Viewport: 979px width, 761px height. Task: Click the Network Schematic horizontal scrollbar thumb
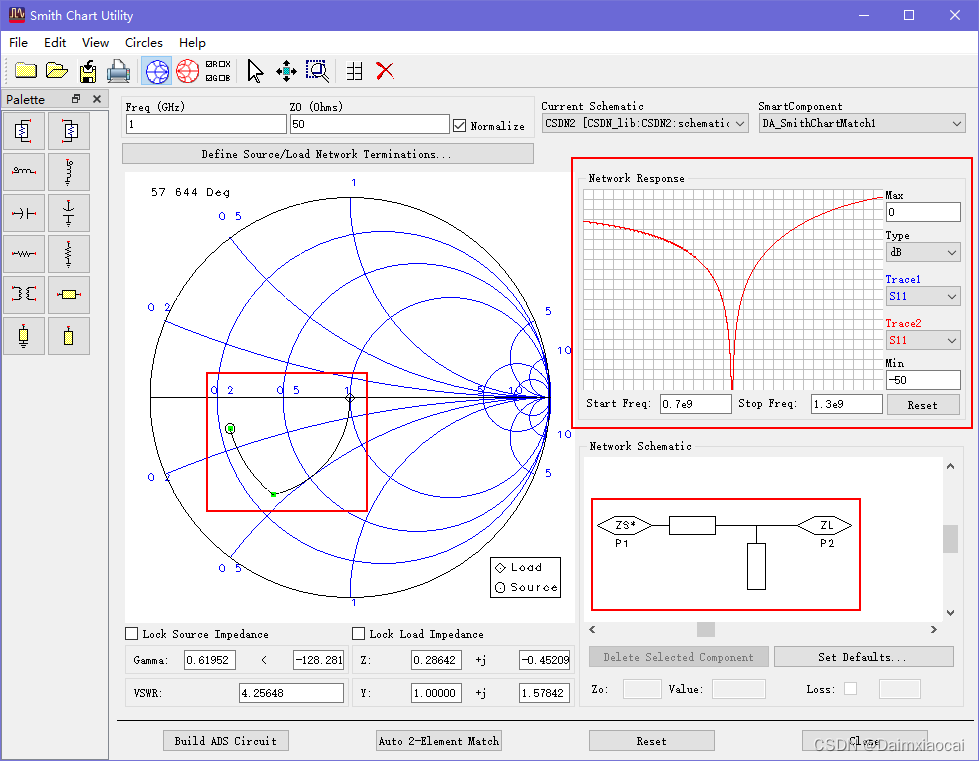click(706, 629)
